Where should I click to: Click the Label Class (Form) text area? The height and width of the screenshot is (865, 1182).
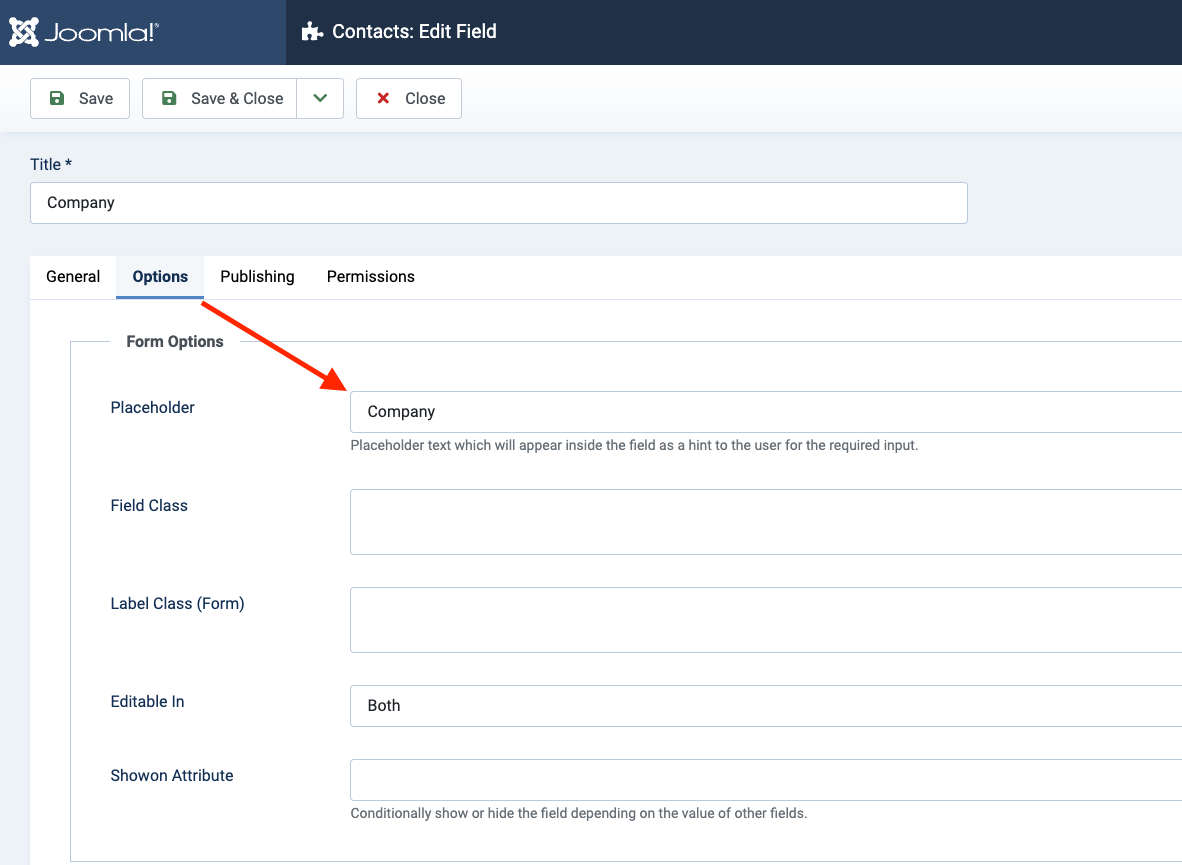tap(765, 620)
